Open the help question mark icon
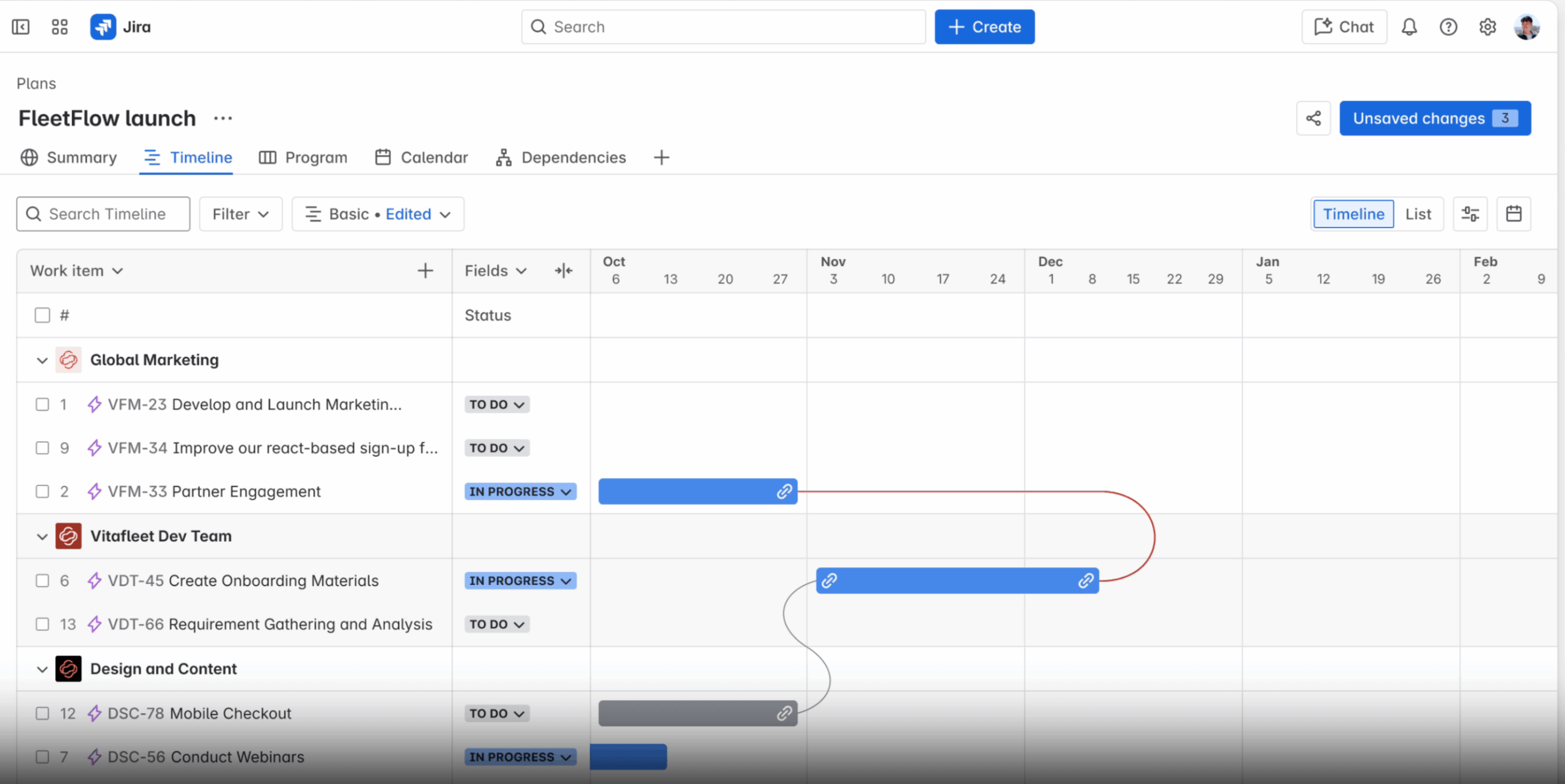Image resolution: width=1565 pixels, height=784 pixels. pyautogui.click(x=1448, y=27)
